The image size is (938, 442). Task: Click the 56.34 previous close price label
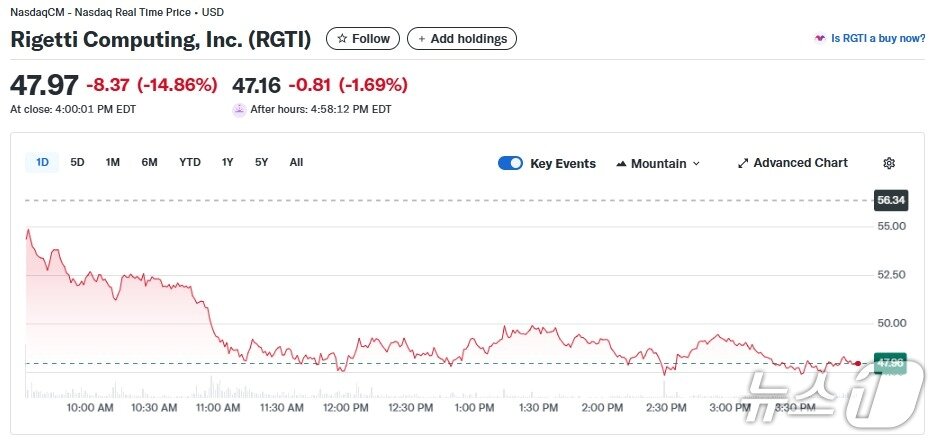pyautogui.click(x=890, y=200)
